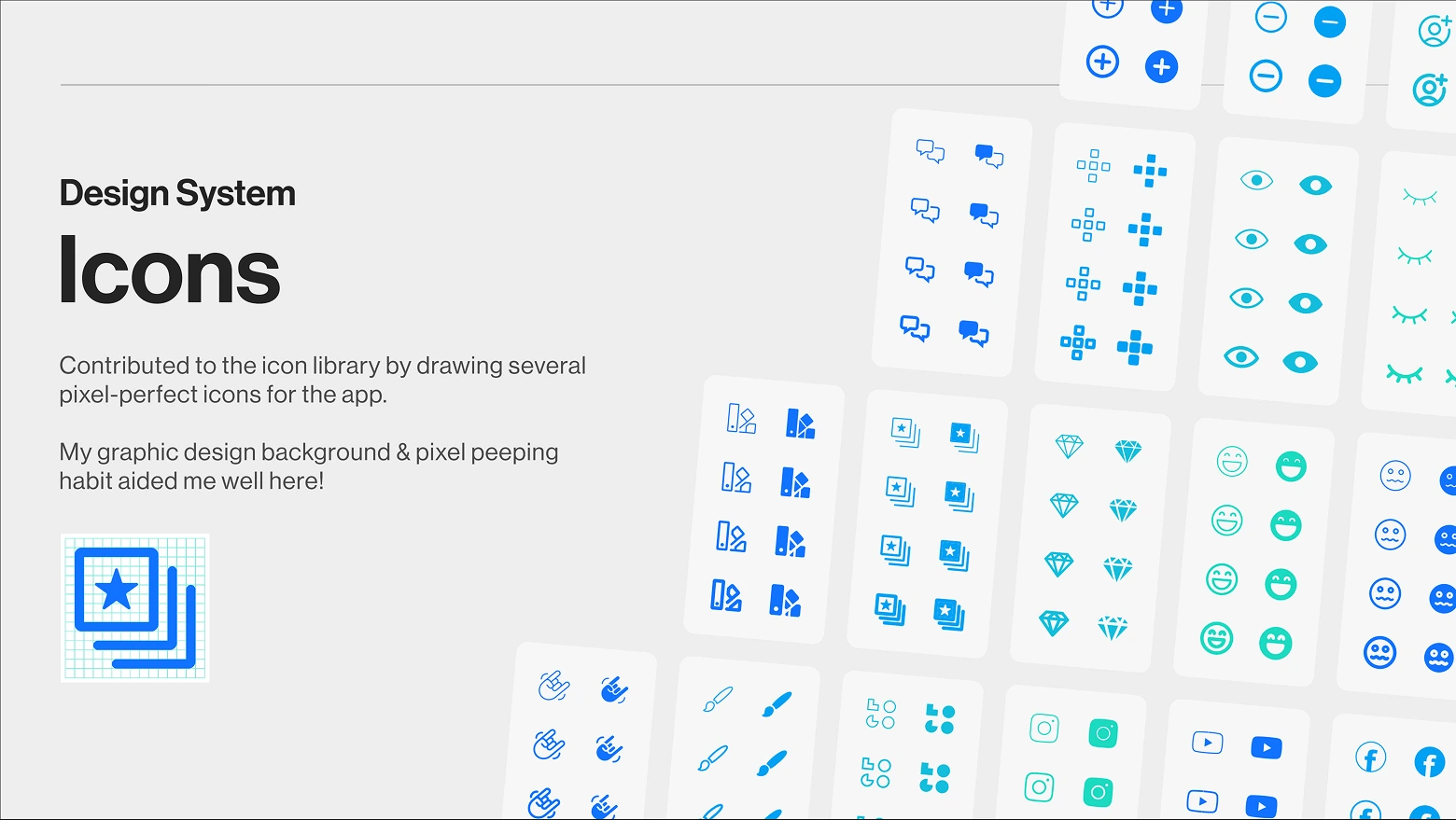Image resolution: width=1456 pixels, height=820 pixels.
Task: Select the "Contributed to the icon library" paragraph
Action: point(322,380)
